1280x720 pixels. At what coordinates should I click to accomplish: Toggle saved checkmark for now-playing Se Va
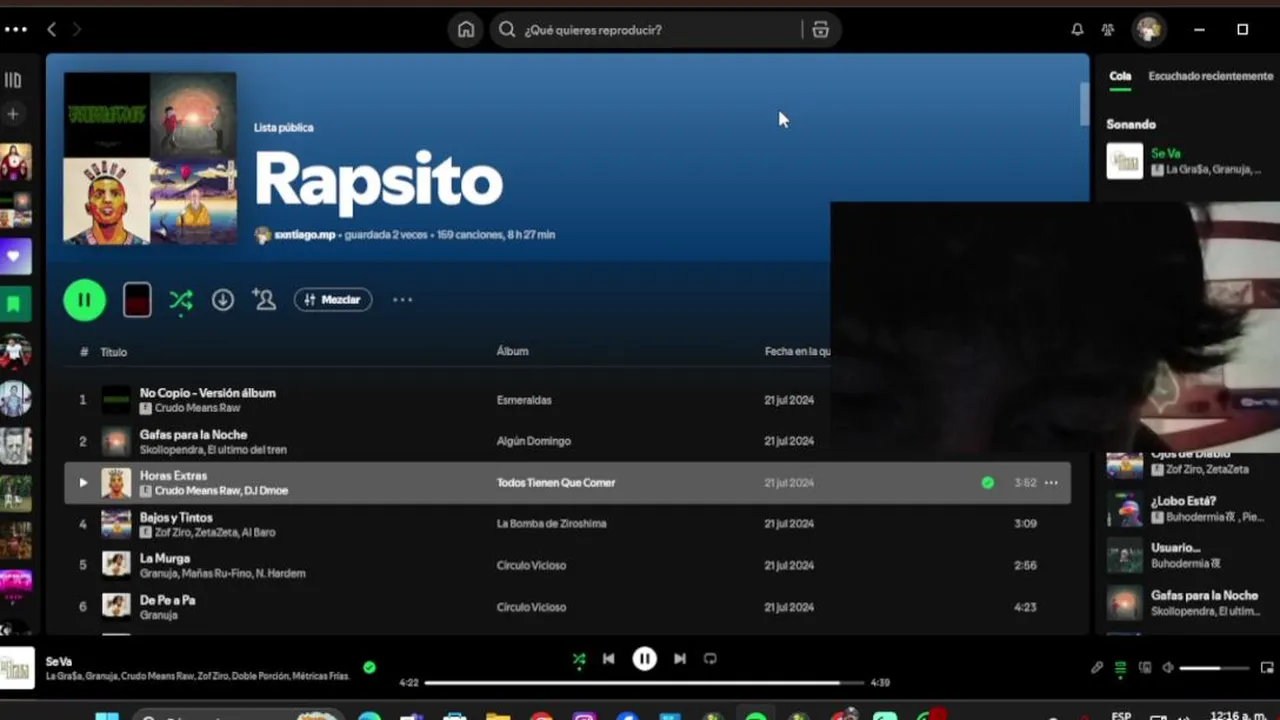(x=369, y=667)
